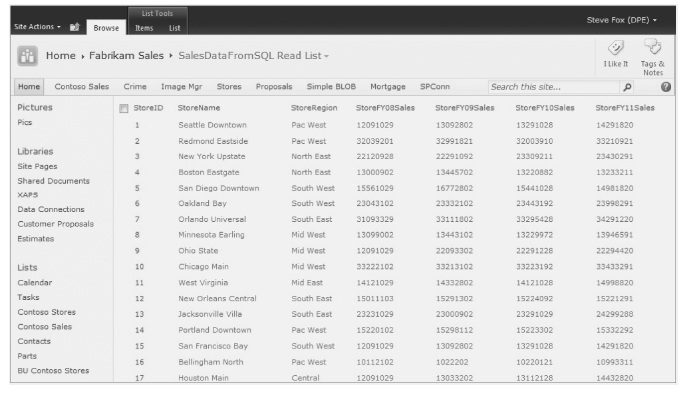This screenshot has height=393, width=684.
Task: Open the Mortgage navigation item
Action: (388, 86)
